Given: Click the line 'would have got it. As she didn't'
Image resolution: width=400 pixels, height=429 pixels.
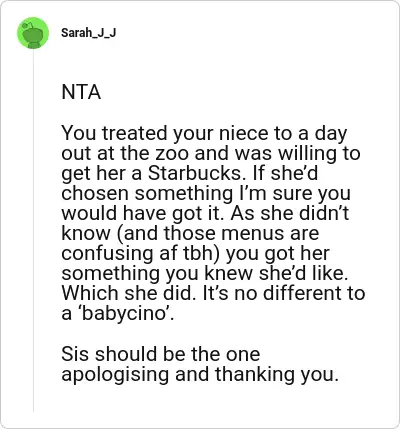Looking at the screenshot, I should point(205,213).
